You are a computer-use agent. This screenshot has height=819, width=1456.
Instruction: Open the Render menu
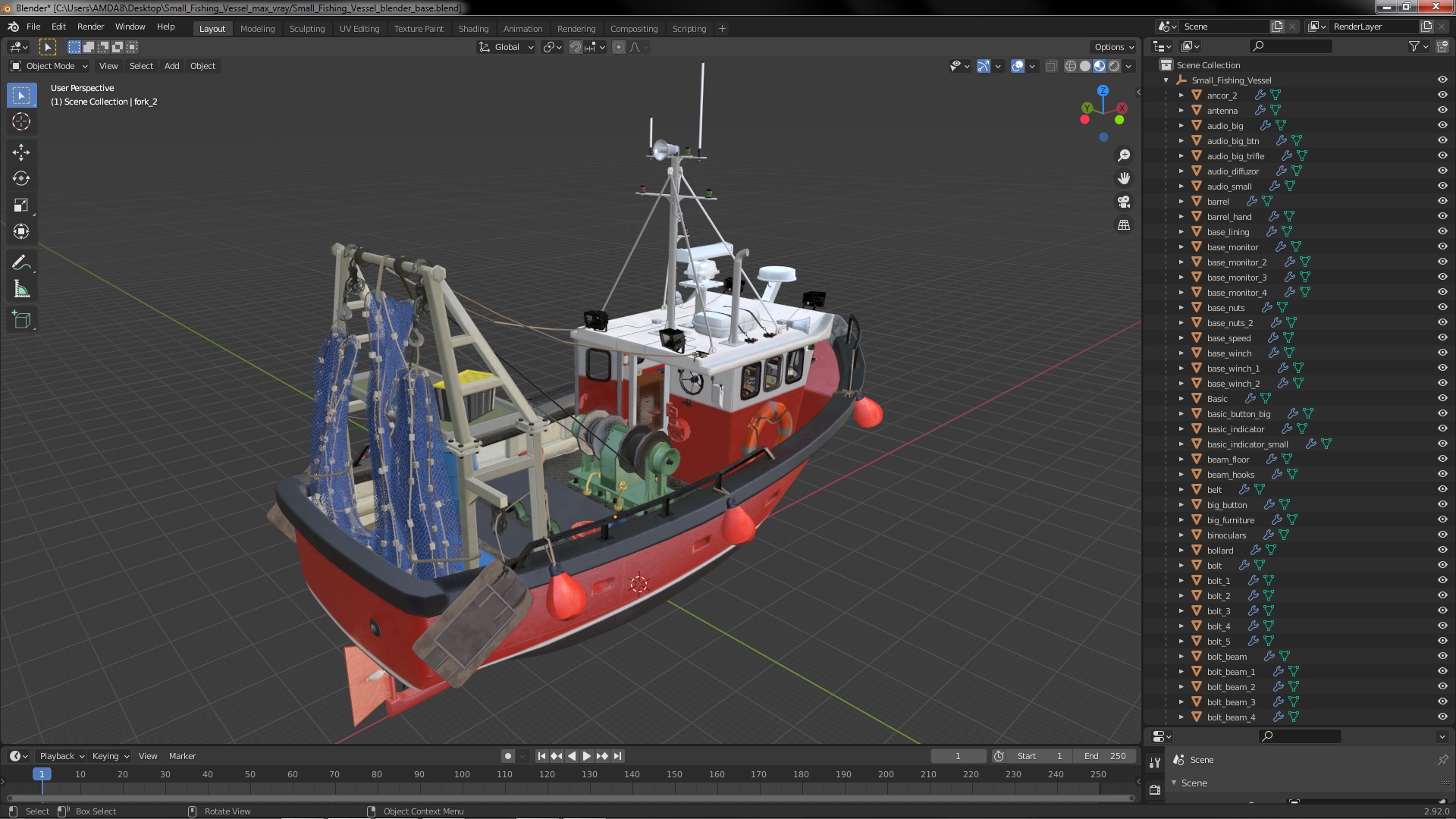tap(90, 27)
